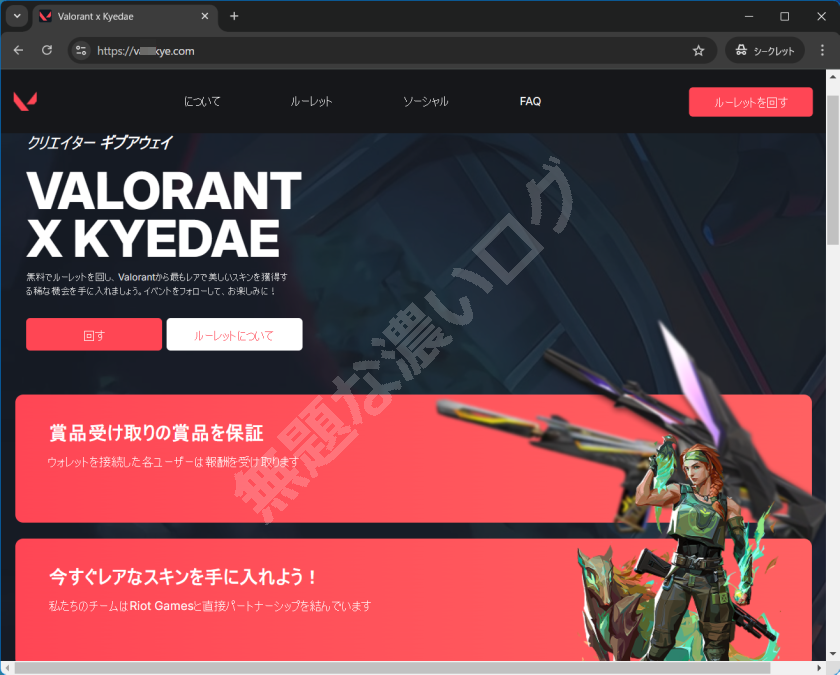Image resolution: width=840 pixels, height=675 pixels.
Task: Click the scroll up arrow
Action: (833, 77)
